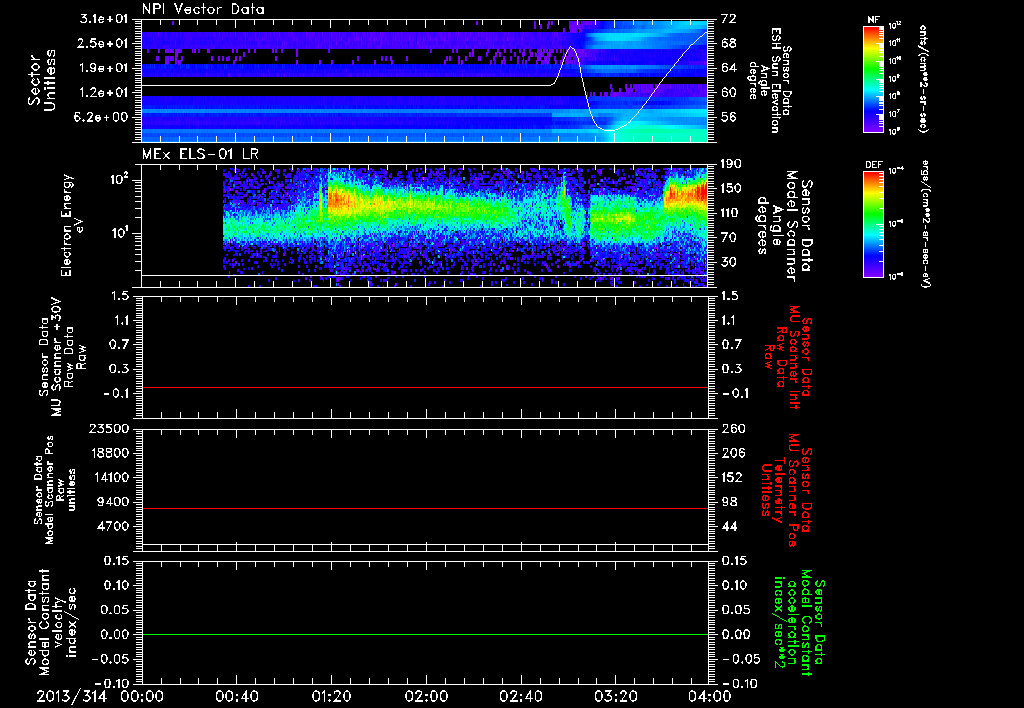Click the red line in MU Scanner +30V panel
Screen dimensions: 1024x708
pos(424,387)
